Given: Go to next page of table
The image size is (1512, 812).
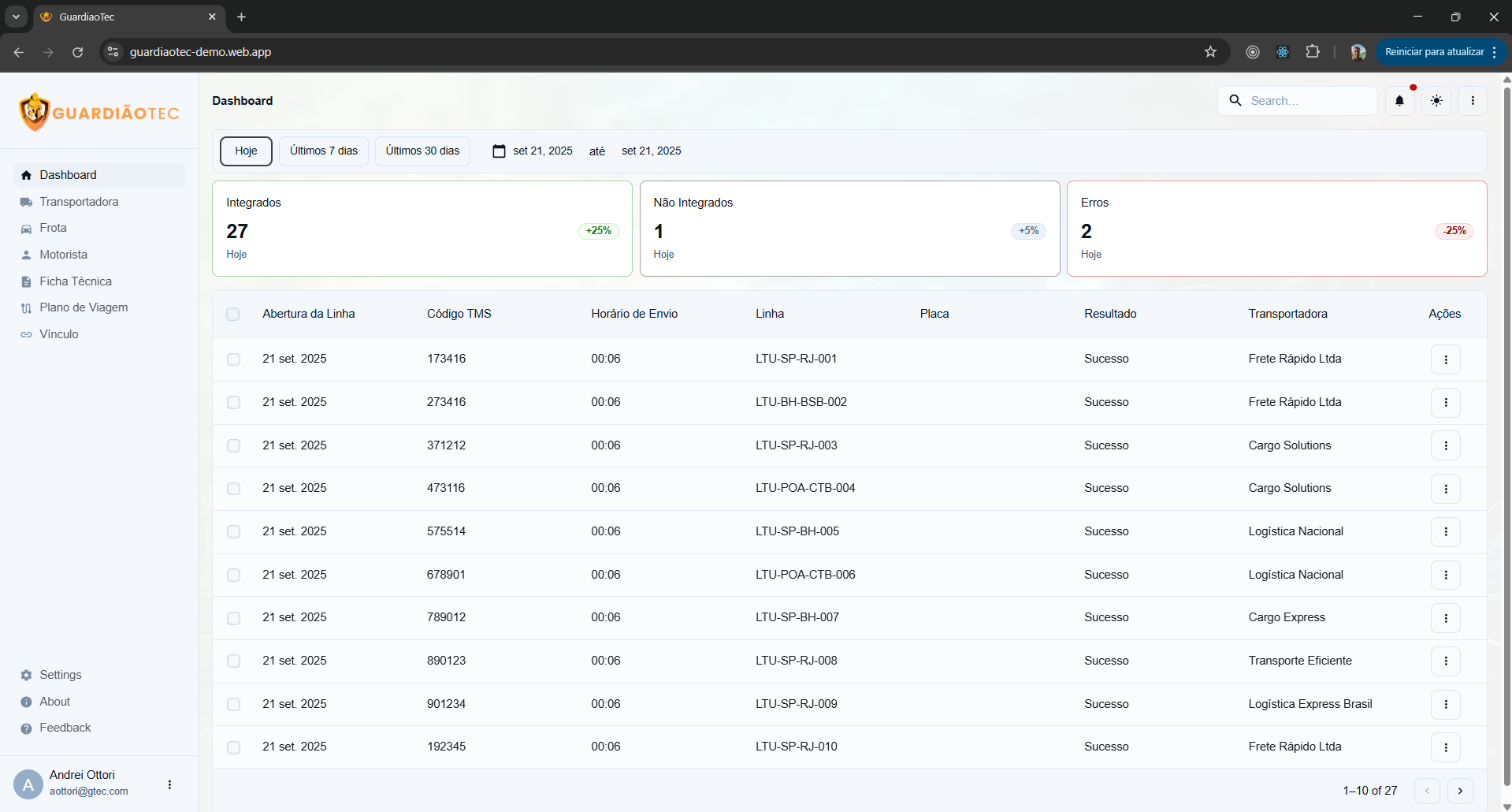Looking at the screenshot, I should [1459, 791].
